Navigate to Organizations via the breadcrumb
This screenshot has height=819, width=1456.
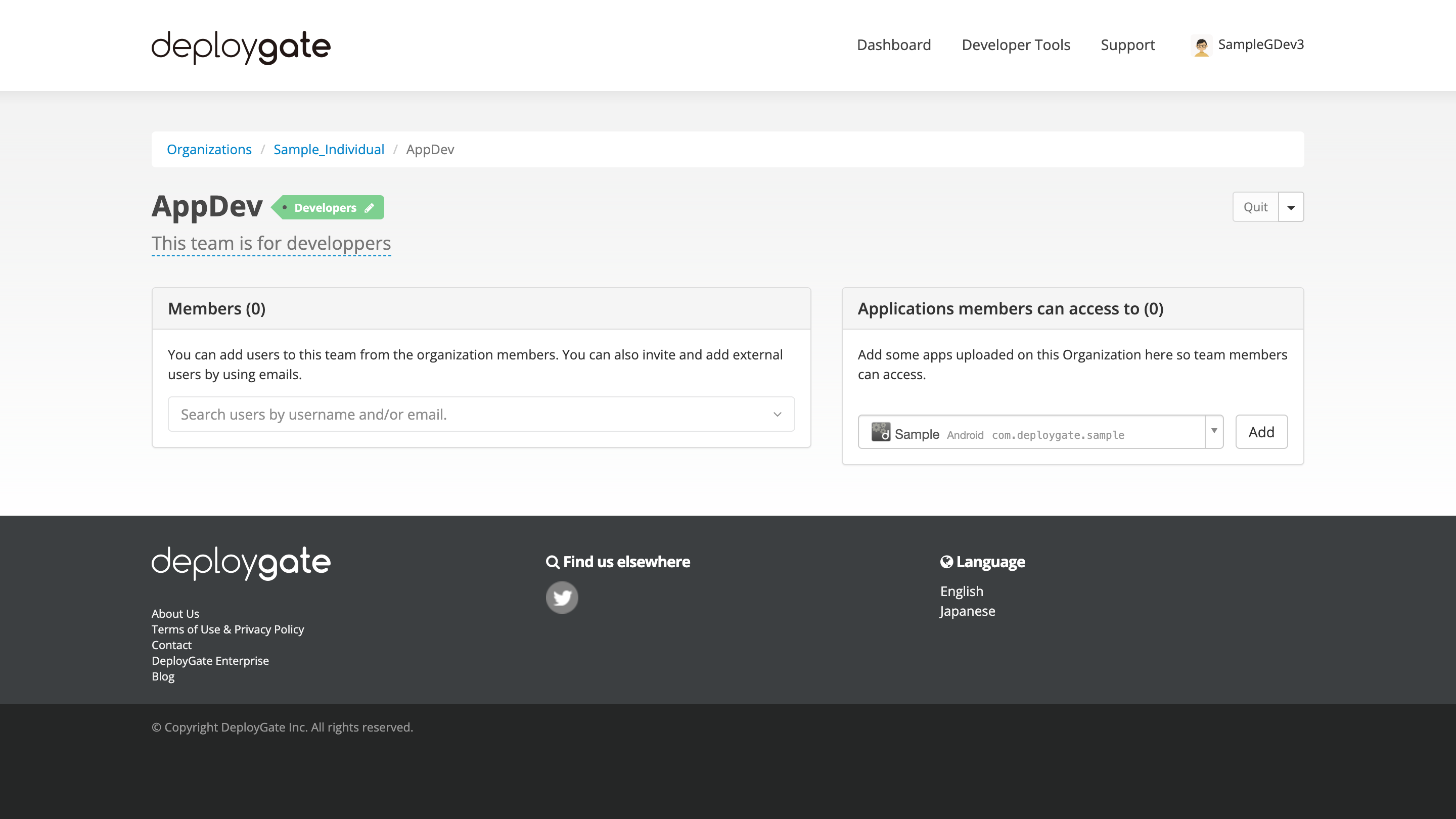pos(209,149)
